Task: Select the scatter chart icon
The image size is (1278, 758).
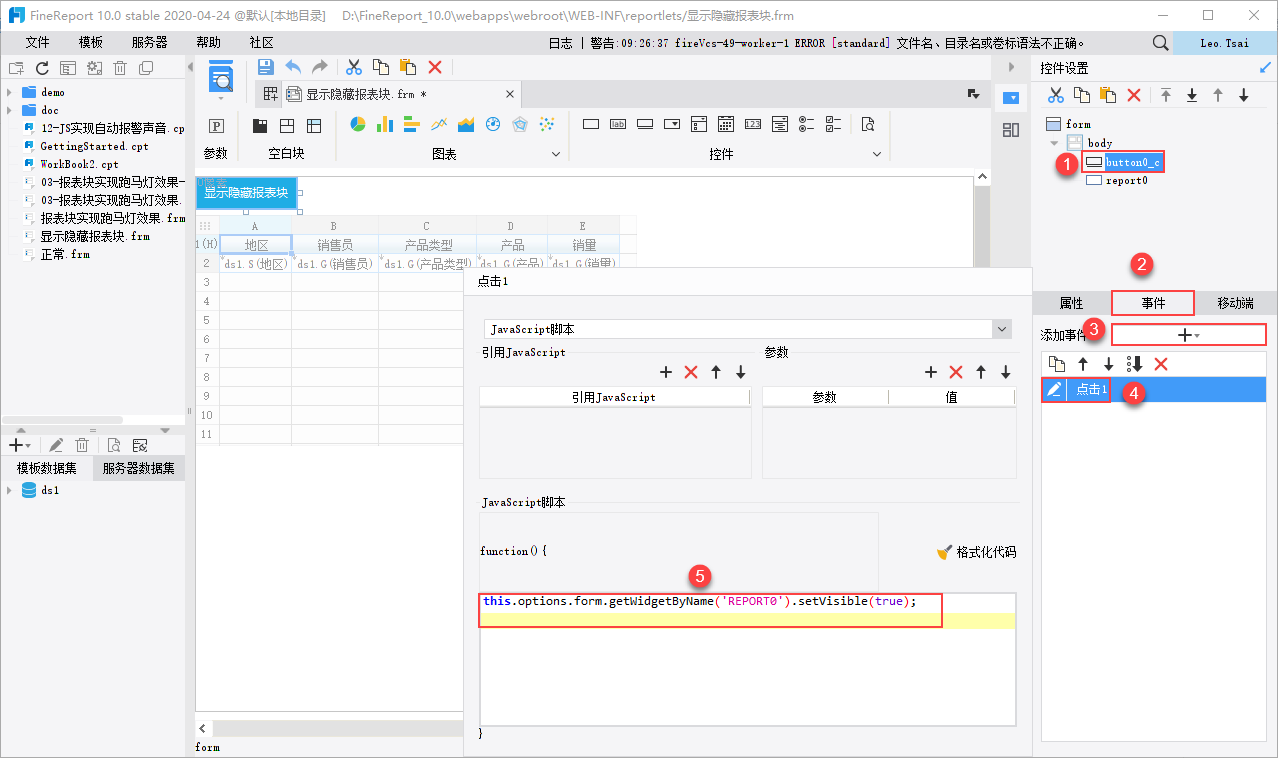Action: click(546, 124)
